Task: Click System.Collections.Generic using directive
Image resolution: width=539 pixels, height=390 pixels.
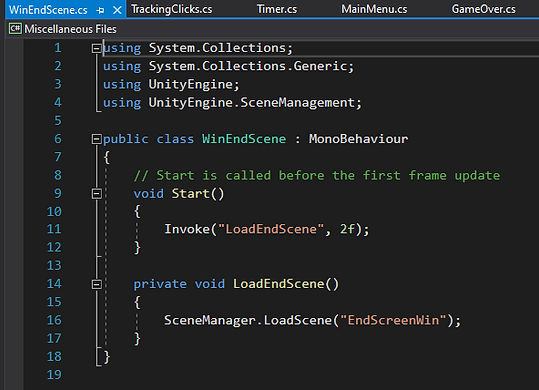Action: (x=248, y=66)
